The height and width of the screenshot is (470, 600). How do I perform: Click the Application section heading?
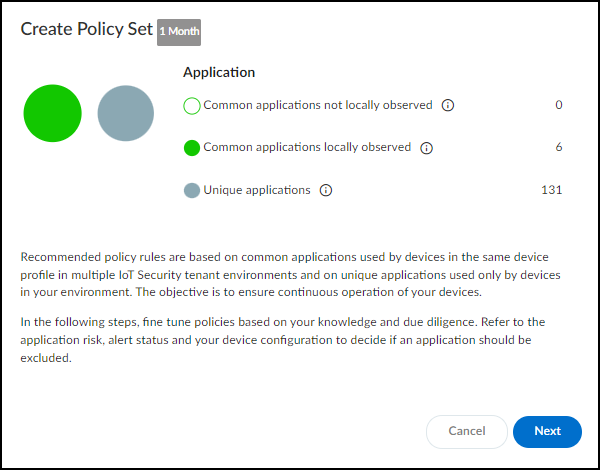click(219, 72)
